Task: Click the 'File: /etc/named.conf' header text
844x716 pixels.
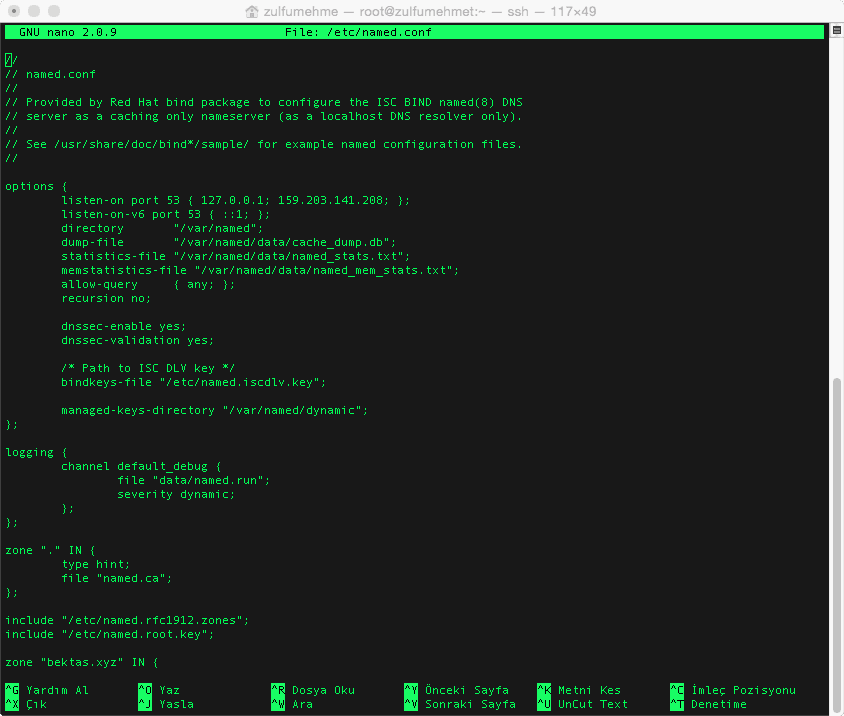Action: [358, 32]
